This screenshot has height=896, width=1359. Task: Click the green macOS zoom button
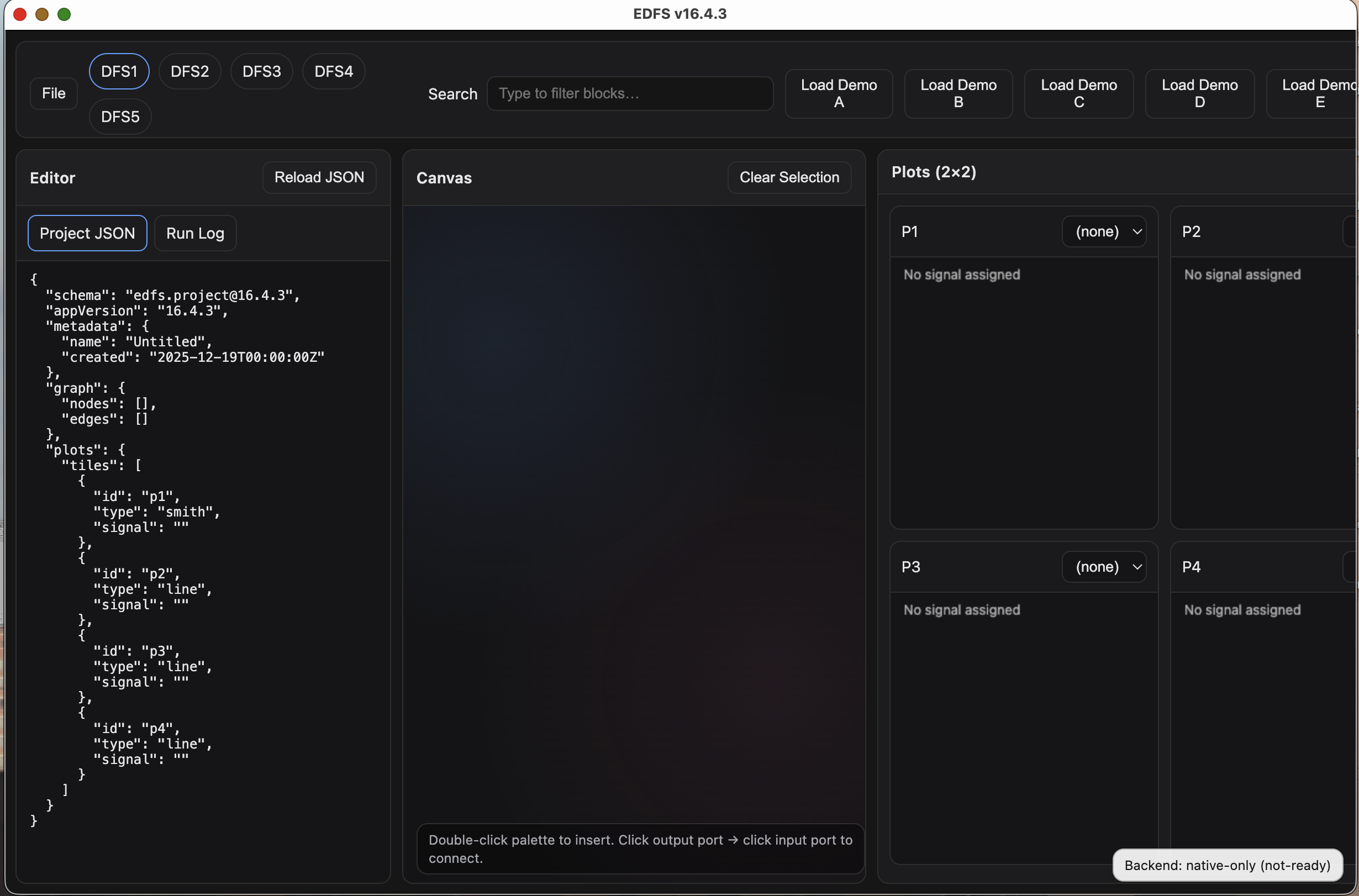point(64,14)
